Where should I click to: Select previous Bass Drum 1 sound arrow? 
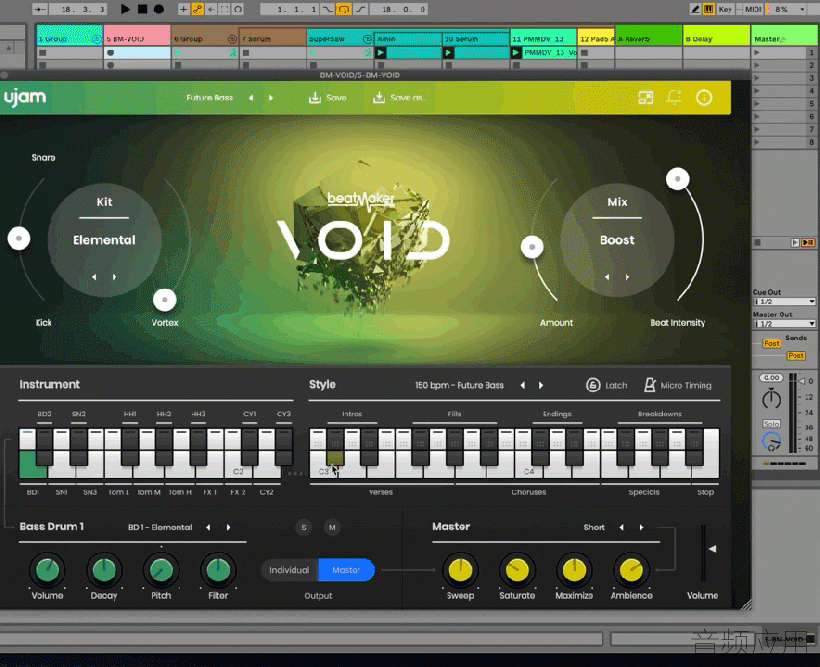208,527
